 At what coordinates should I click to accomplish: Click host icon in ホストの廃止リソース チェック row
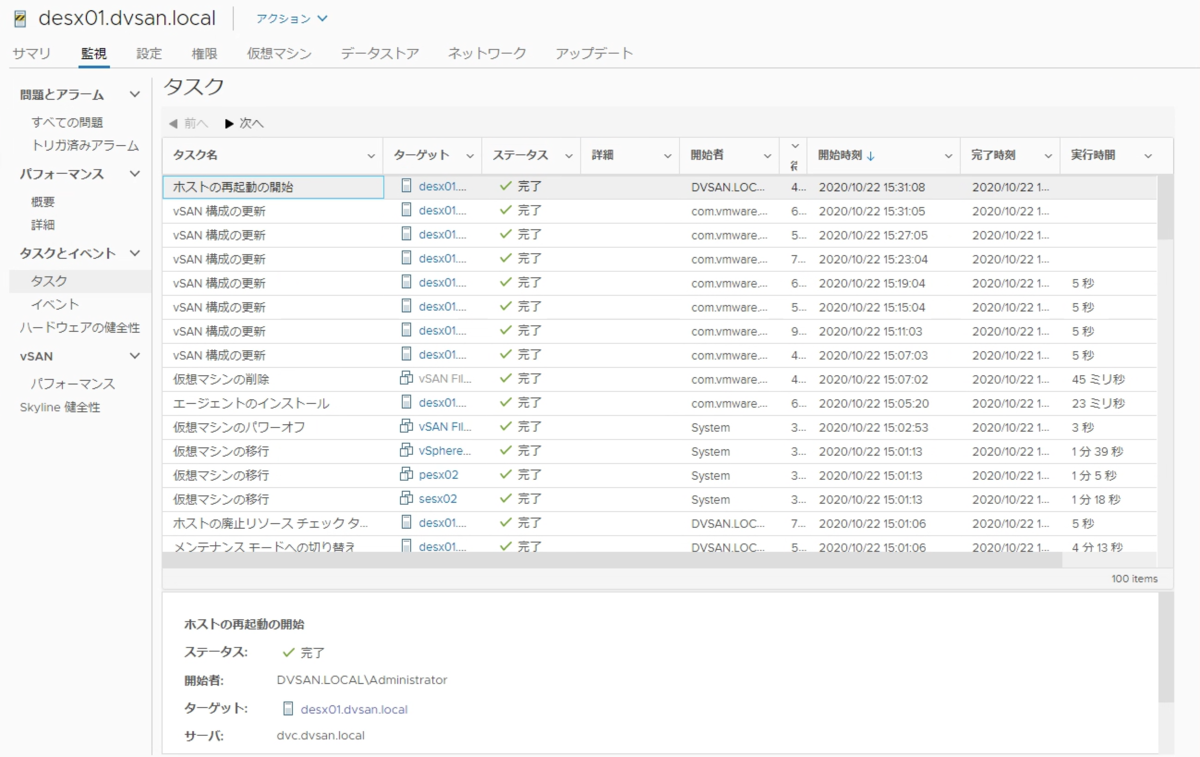coord(406,522)
